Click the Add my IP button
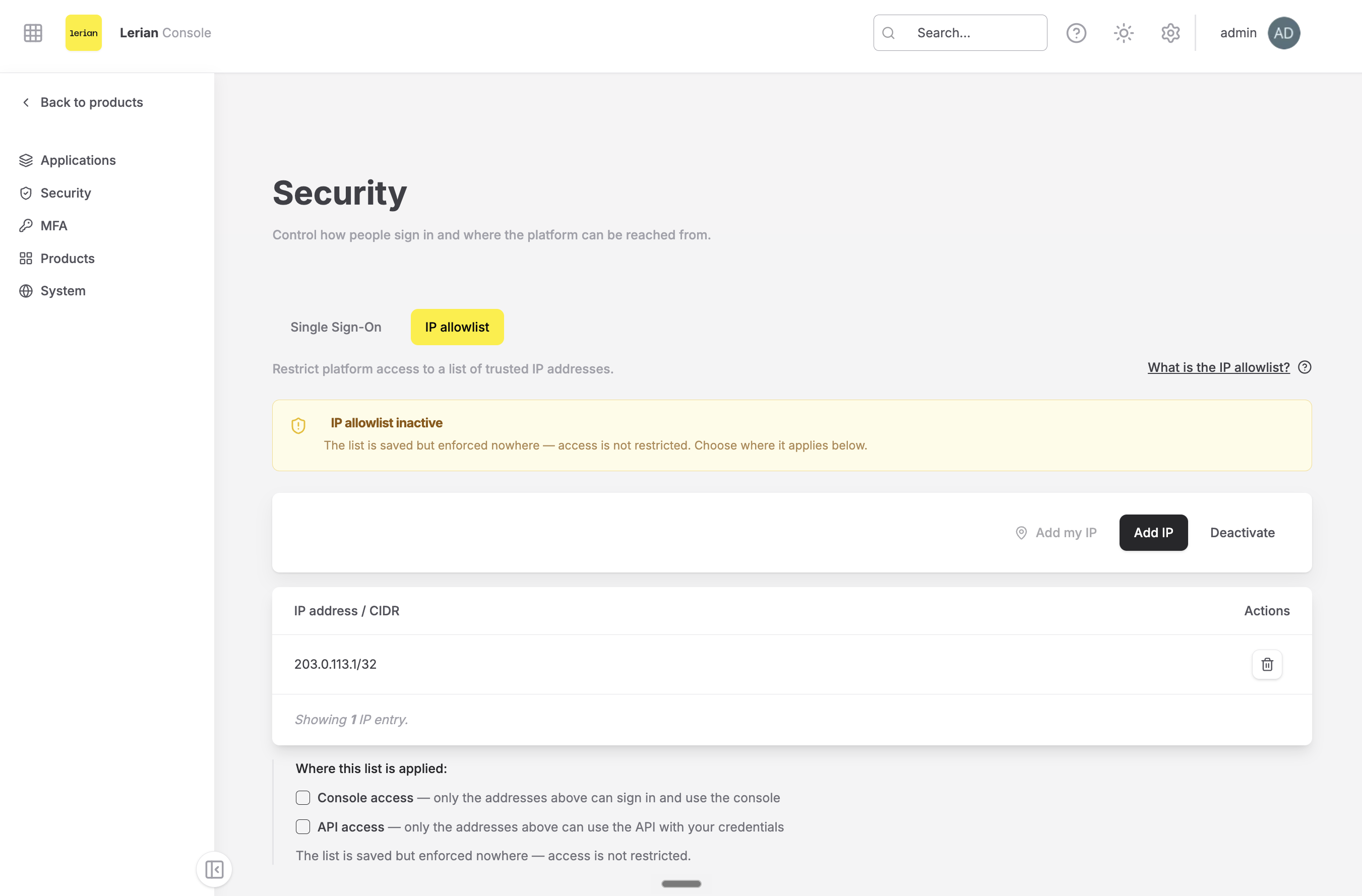1362x896 pixels. (1056, 533)
